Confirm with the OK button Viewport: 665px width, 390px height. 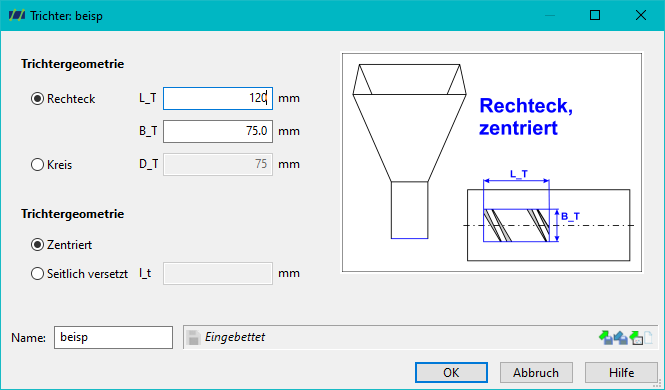(x=451, y=373)
